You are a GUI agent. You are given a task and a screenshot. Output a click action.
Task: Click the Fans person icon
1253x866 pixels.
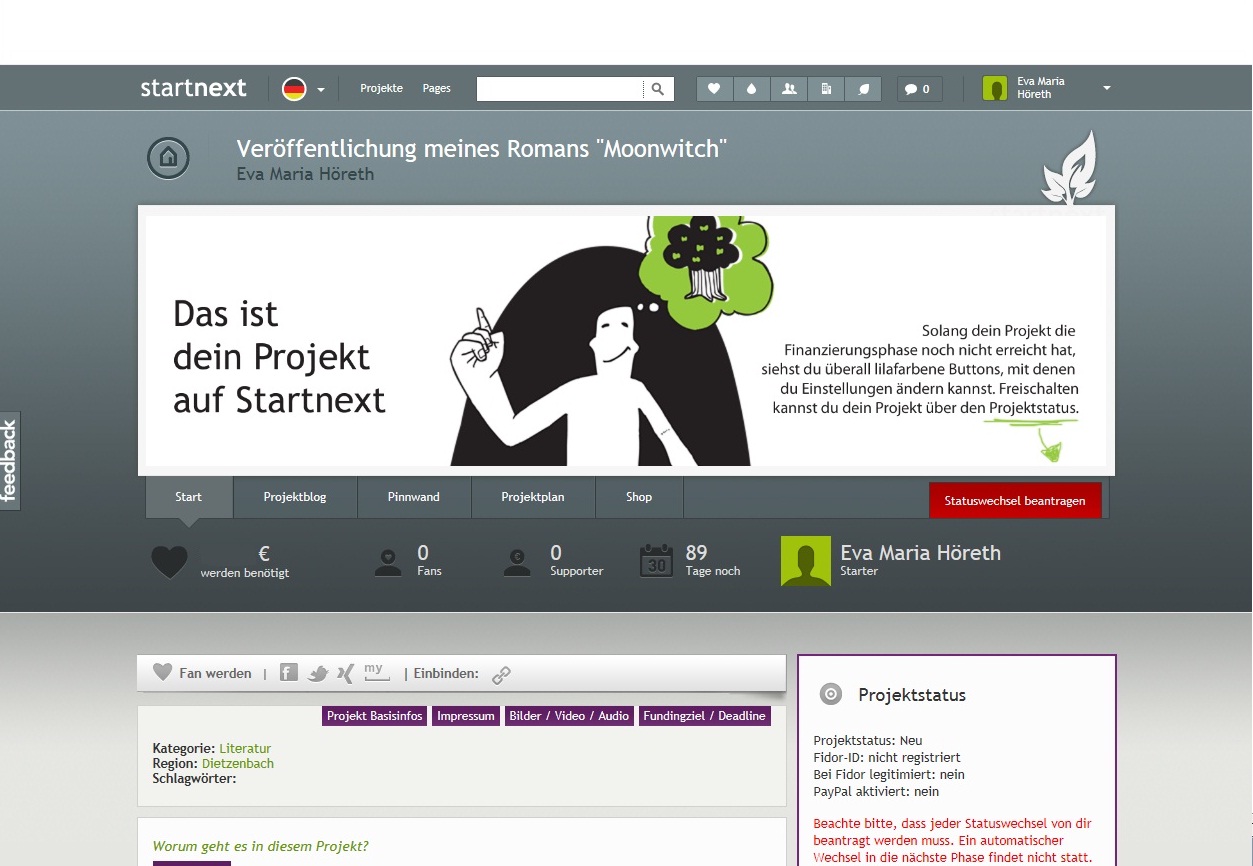pos(388,562)
